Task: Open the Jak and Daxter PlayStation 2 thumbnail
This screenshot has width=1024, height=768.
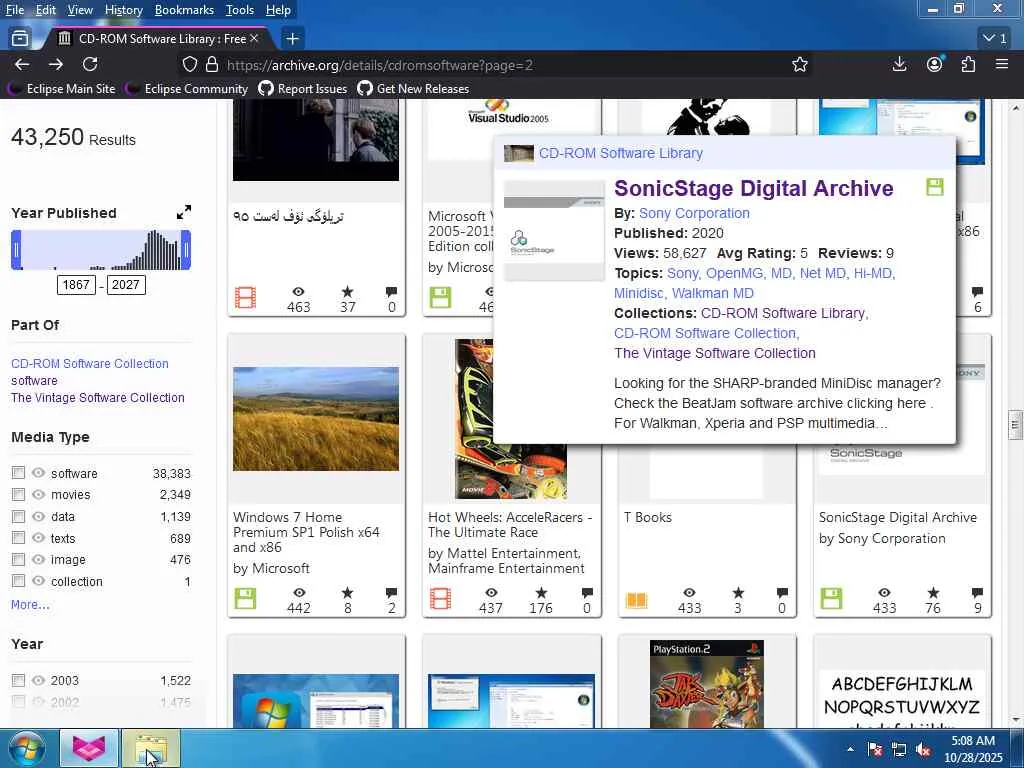Action: pos(707,684)
